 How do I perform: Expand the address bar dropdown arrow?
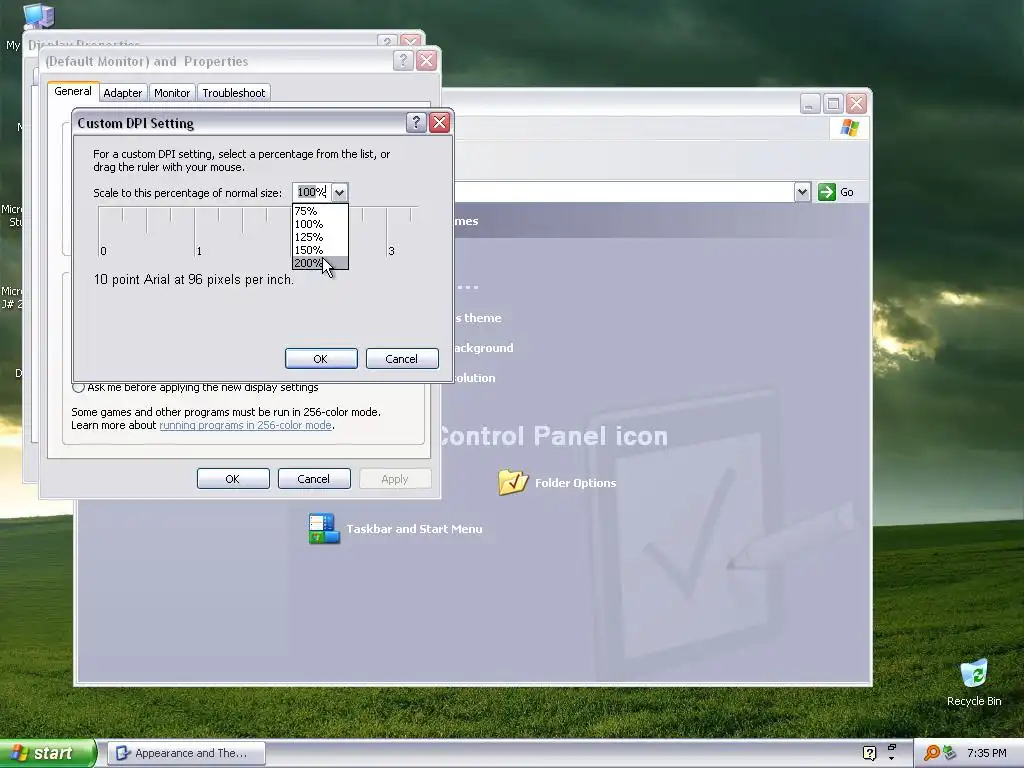click(x=803, y=192)
